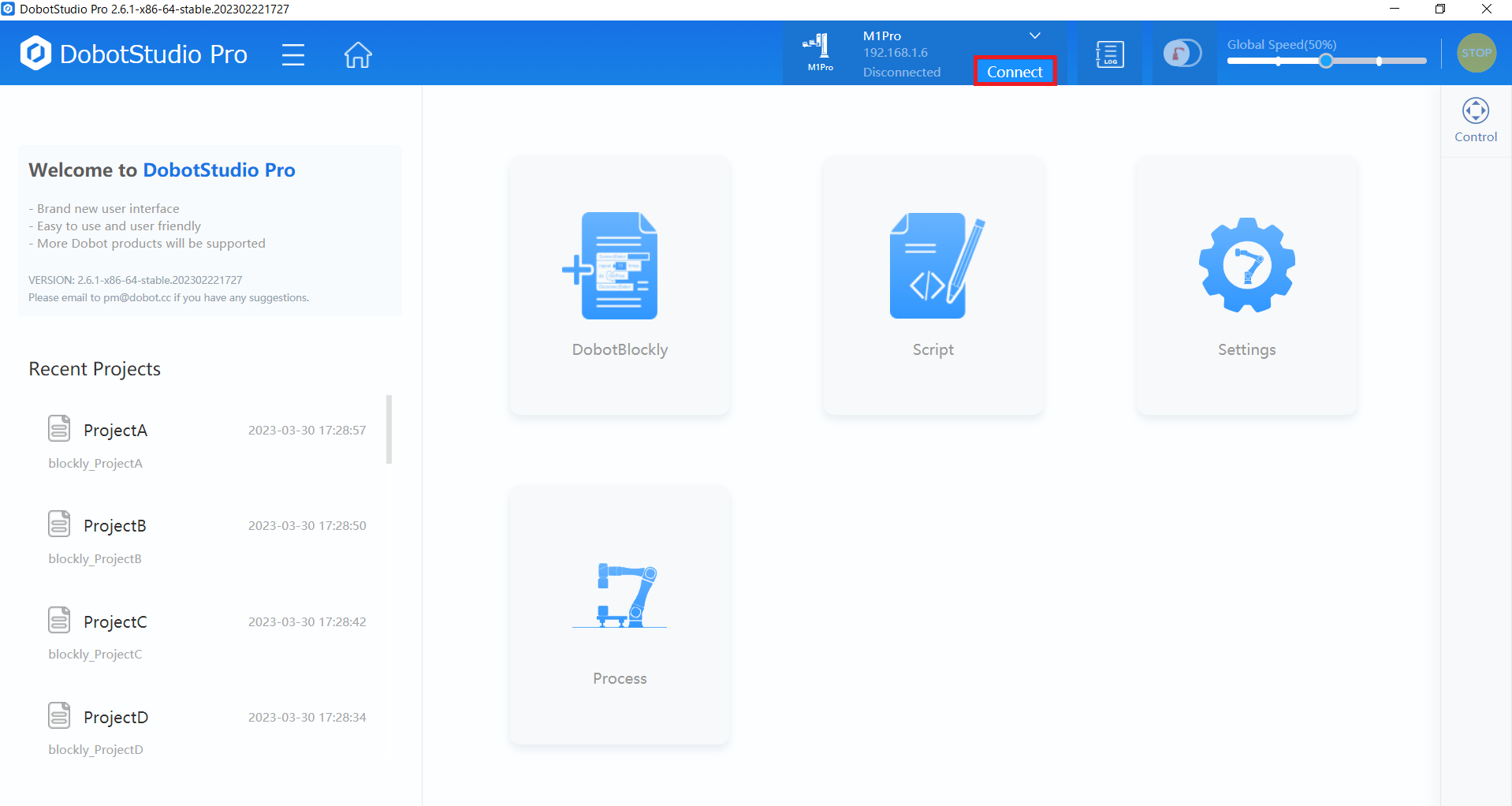This screenshot has height=806, width=1512.
Task: Click the Disconnected status text
Action: pyautogui.click(x=902, y=72)
